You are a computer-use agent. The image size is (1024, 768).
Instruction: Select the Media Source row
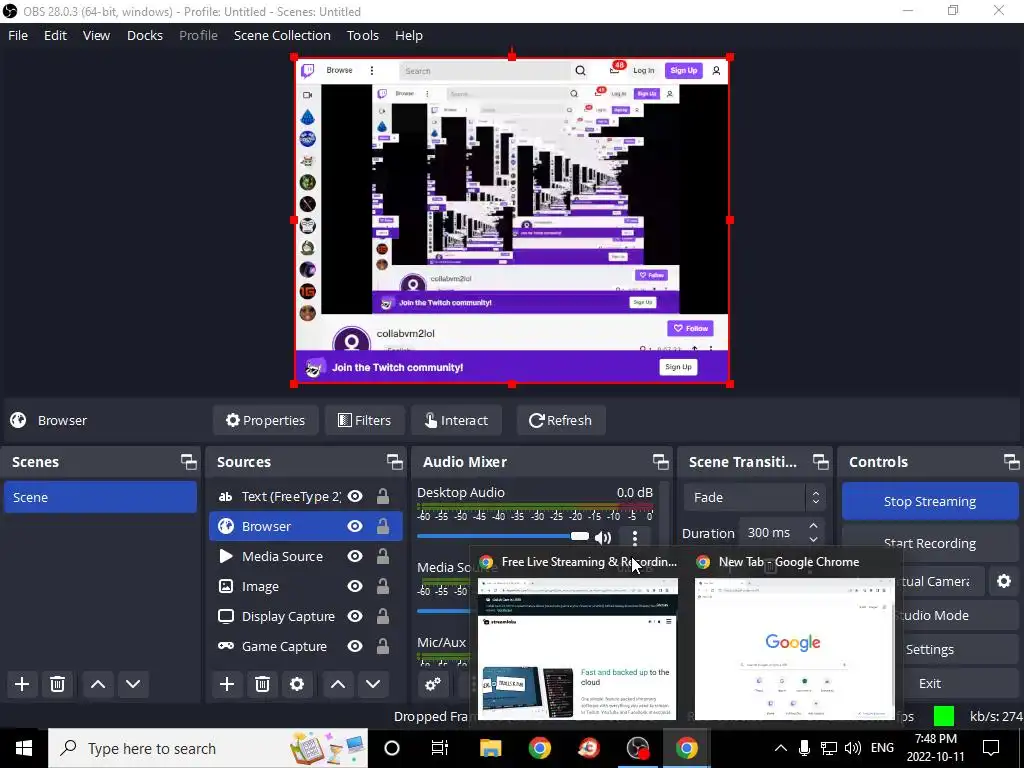click(306, 556)
